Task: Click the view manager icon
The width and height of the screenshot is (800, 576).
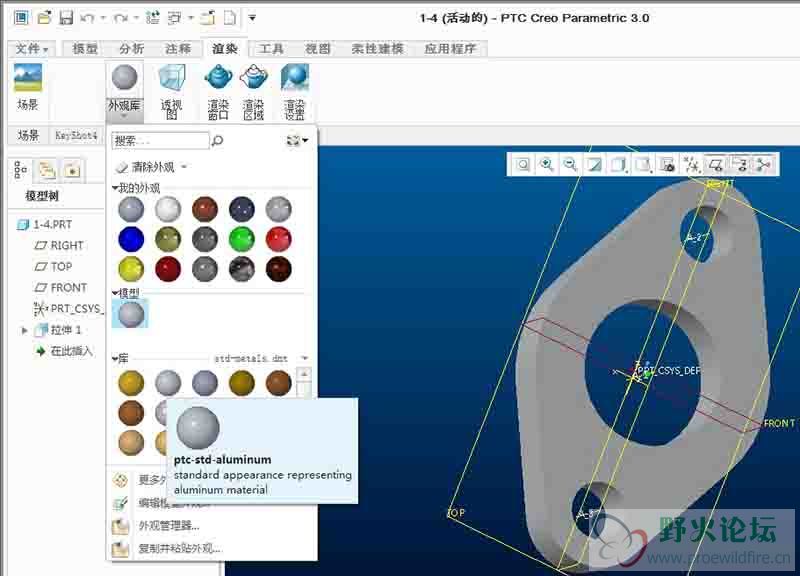Action: coord(667,164)
